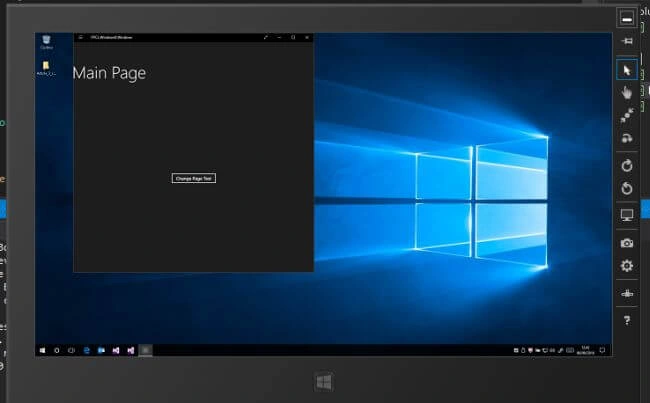Close the app window inside the simulator
Viewport: 650px width, 403px height.
[307, 37]
